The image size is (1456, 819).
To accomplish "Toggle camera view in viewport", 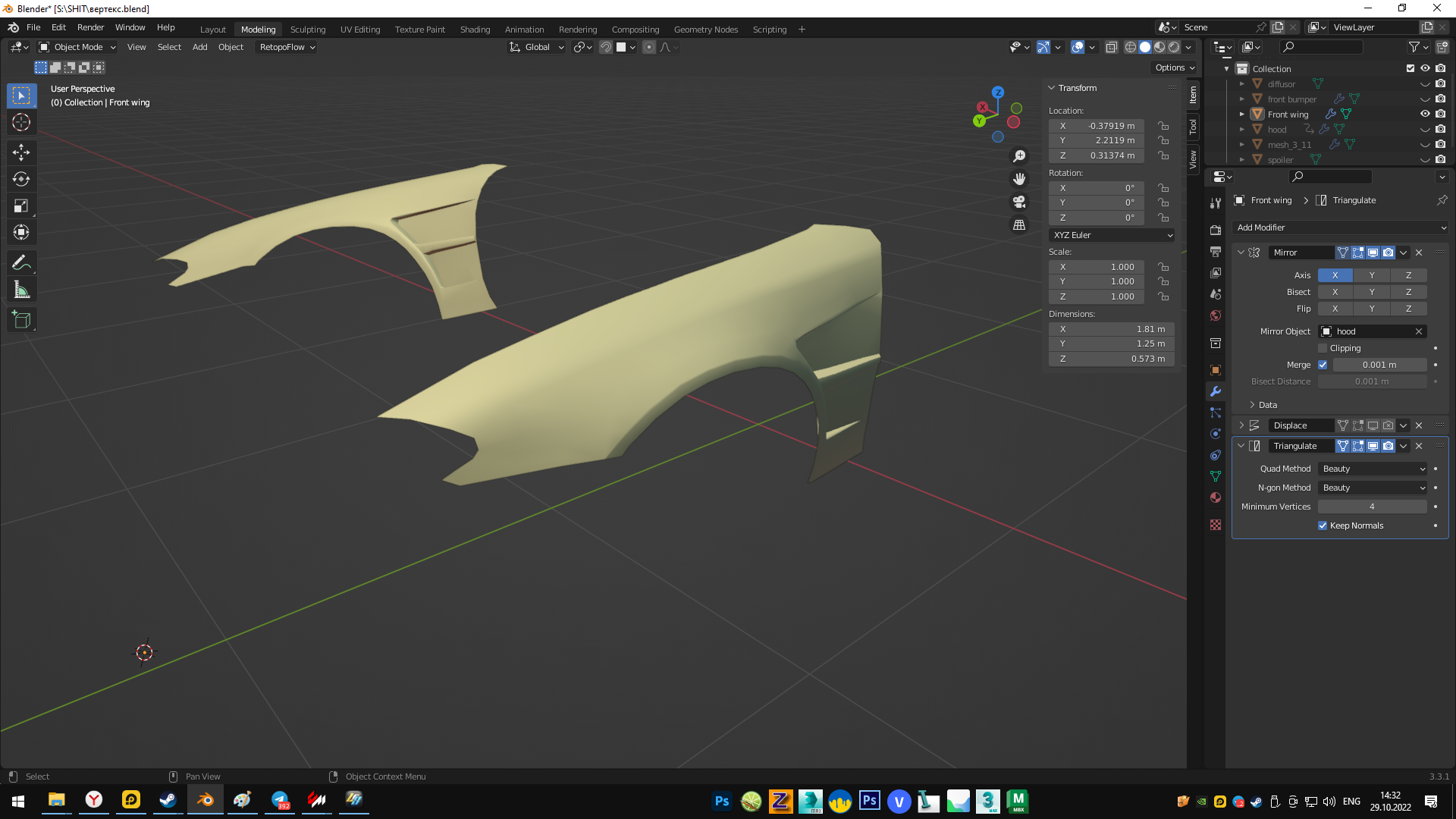I will [1019, 202].
